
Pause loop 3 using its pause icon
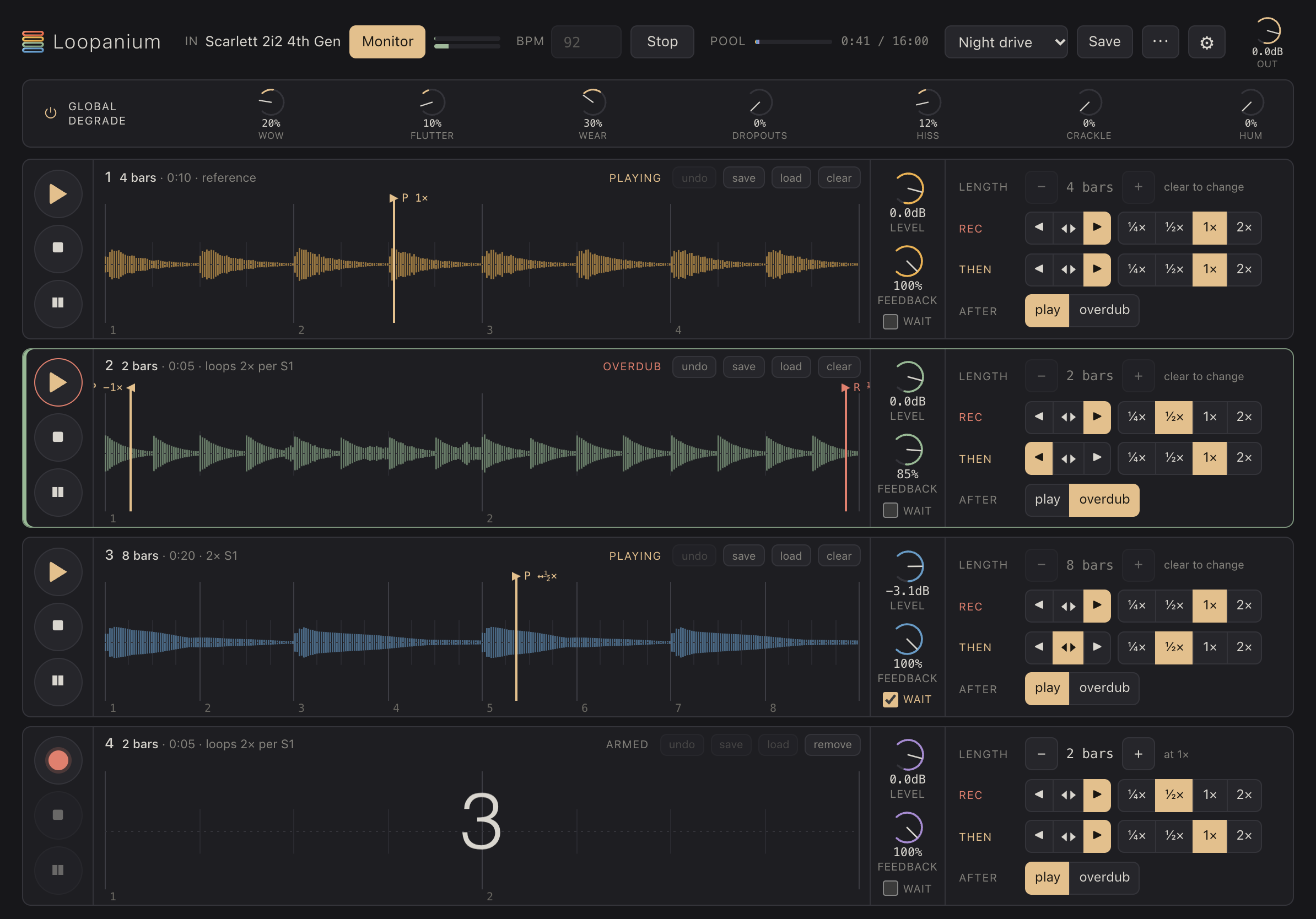point(58,680)
